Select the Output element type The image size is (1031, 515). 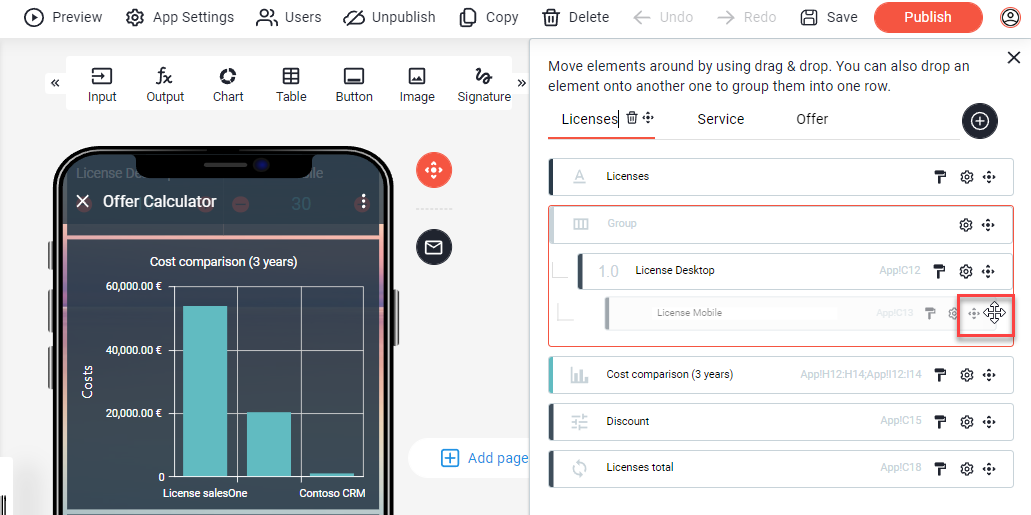(165, 86)
